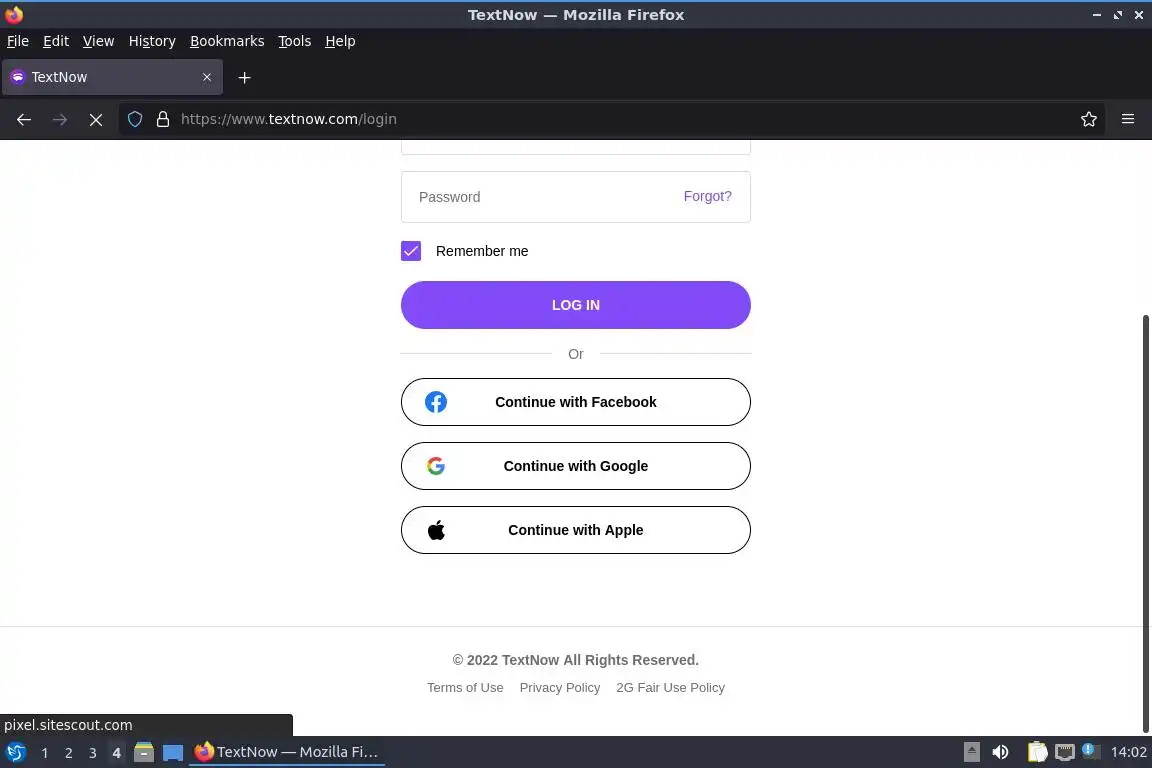This screenshot has width=1152, height=768.
Task: Open the Tools menu
Action: (295, 41)
